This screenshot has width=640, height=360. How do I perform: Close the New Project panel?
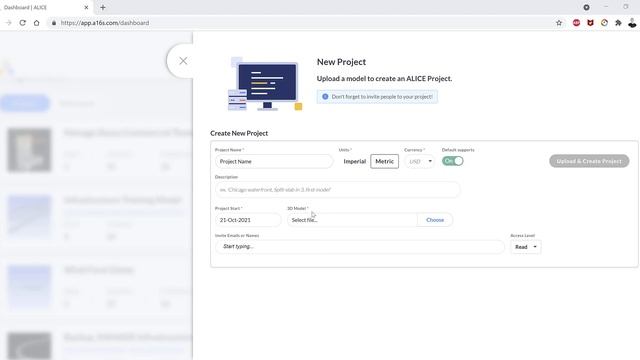tap(183, 61)
